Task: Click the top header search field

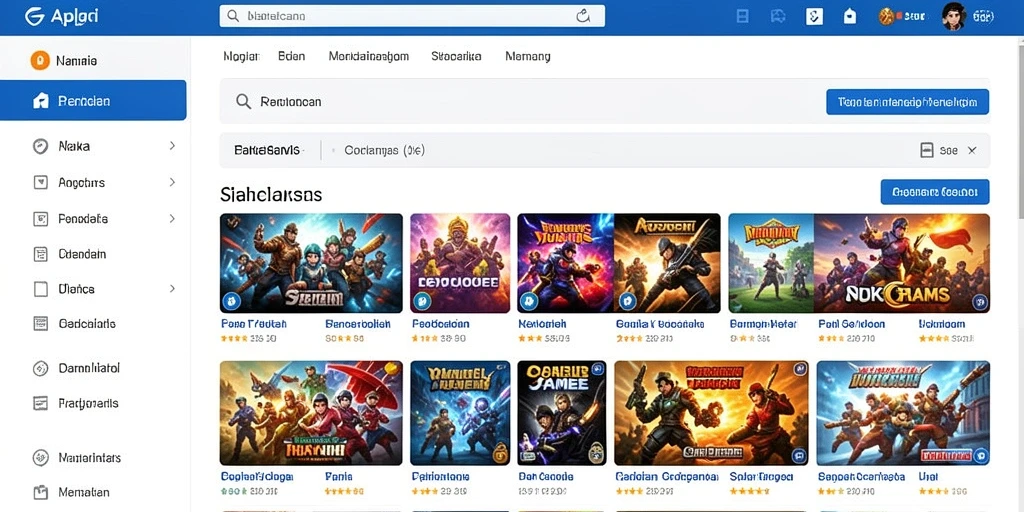Action: point(412,16)
